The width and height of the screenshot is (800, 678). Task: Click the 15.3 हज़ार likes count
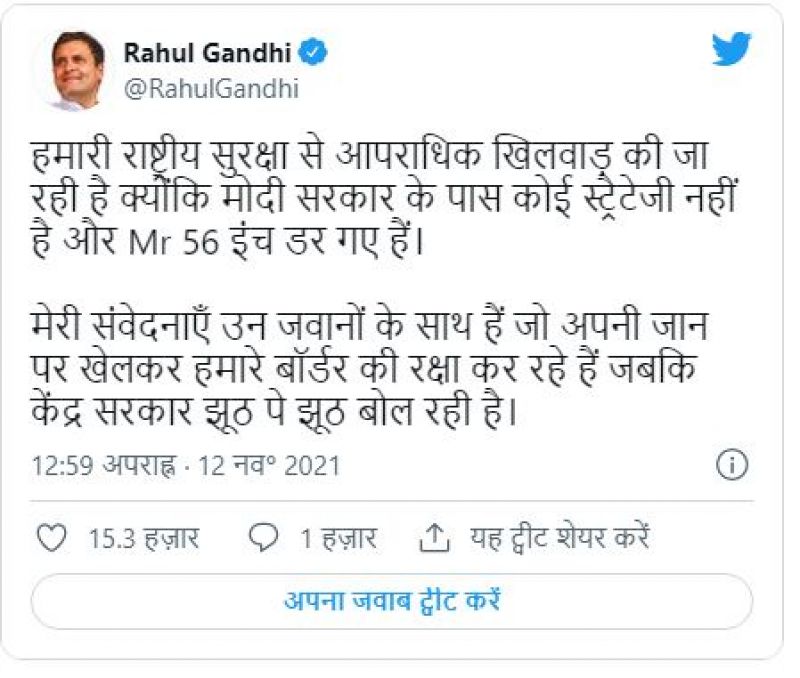click(143, 540)
